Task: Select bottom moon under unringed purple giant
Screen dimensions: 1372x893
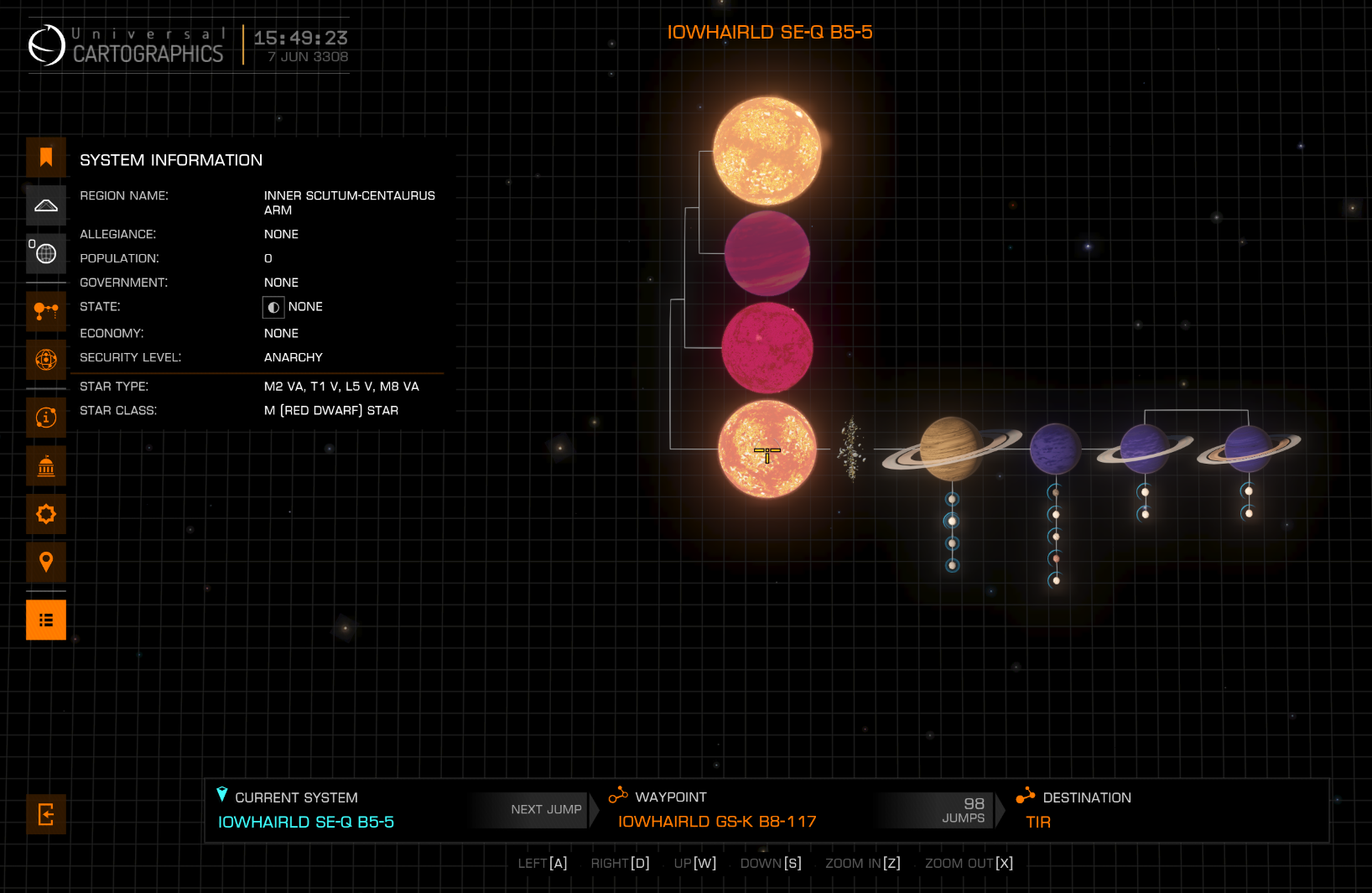Action: click(x=1056, y=580)
